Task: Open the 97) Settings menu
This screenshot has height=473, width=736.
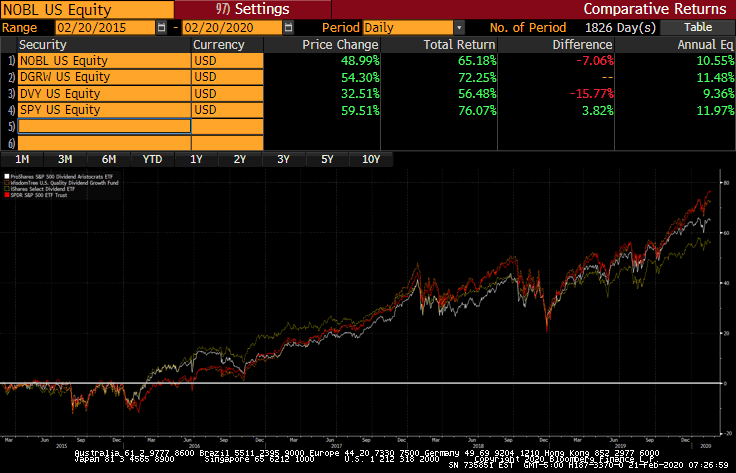Action: click(x=253, y=9)
